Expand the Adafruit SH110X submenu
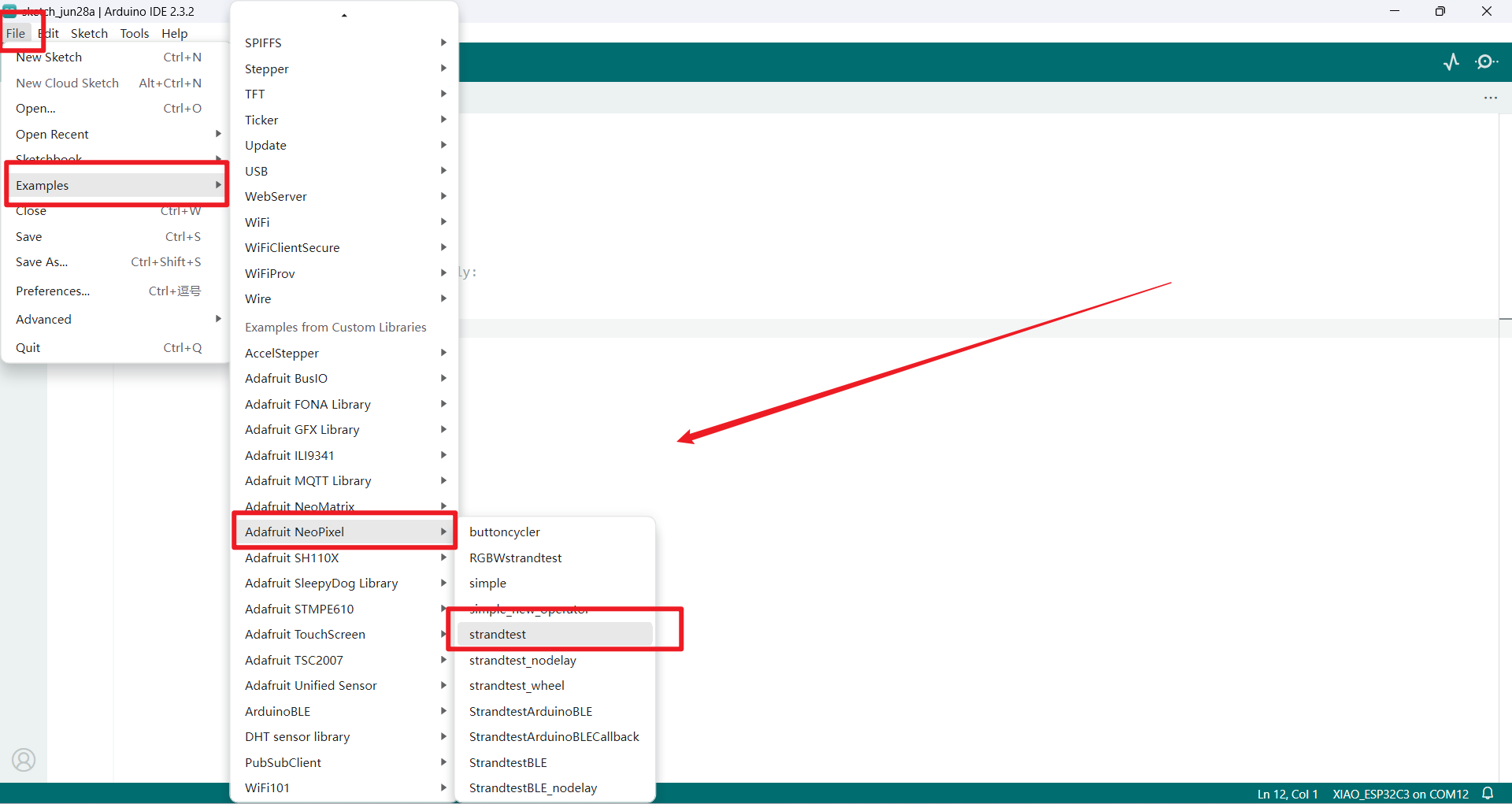 tap(344, 558)
